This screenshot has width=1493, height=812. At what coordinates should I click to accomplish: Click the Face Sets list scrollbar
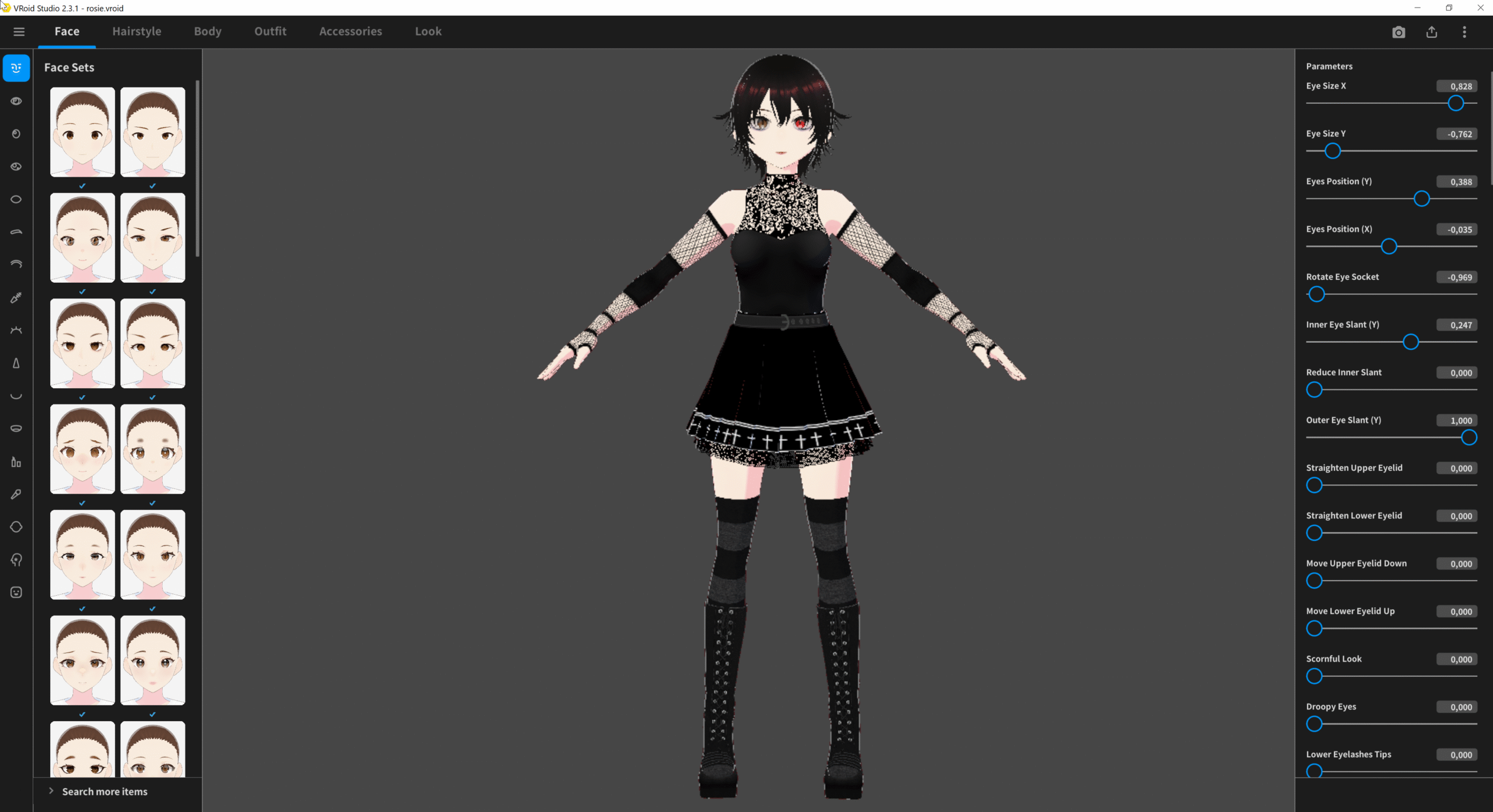tap(198, 169)
